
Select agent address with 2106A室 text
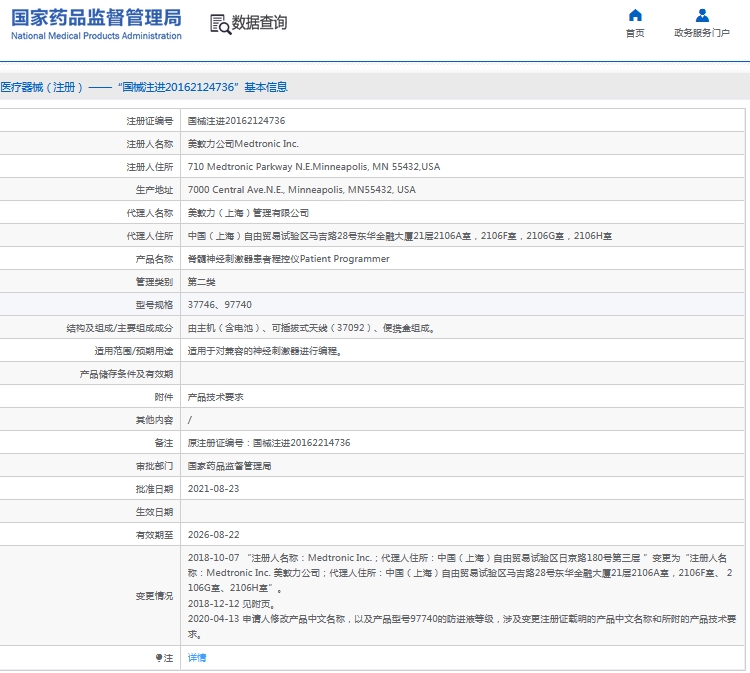pyautogui.click(x=399, y=236)
